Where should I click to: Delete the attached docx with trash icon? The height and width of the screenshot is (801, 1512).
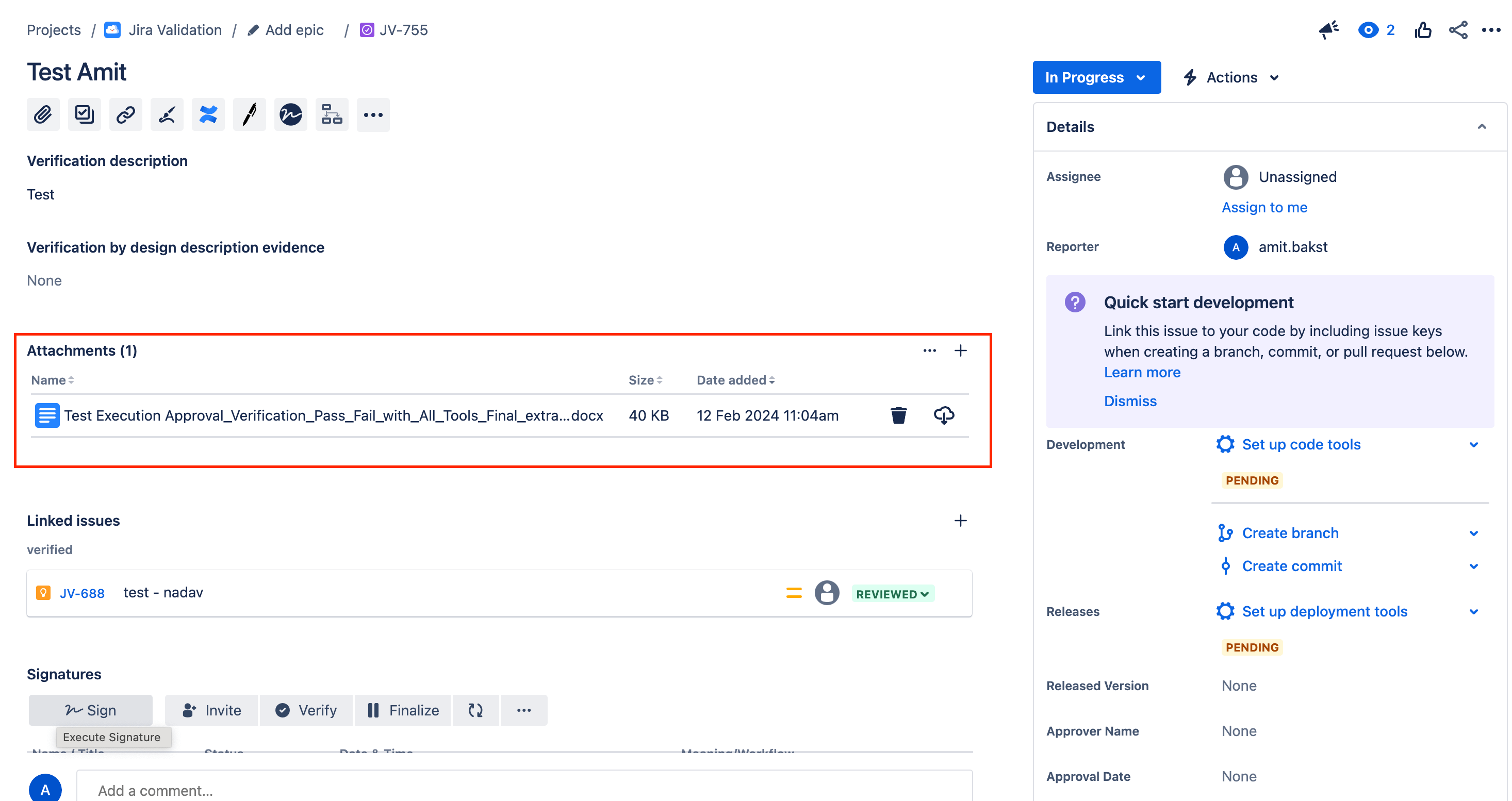tap(898, 415)
